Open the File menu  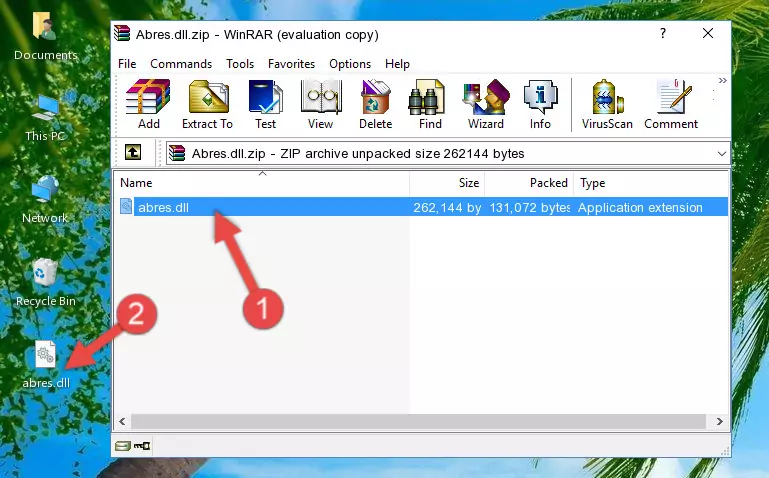pyautogui.click(x=127, y=64)
